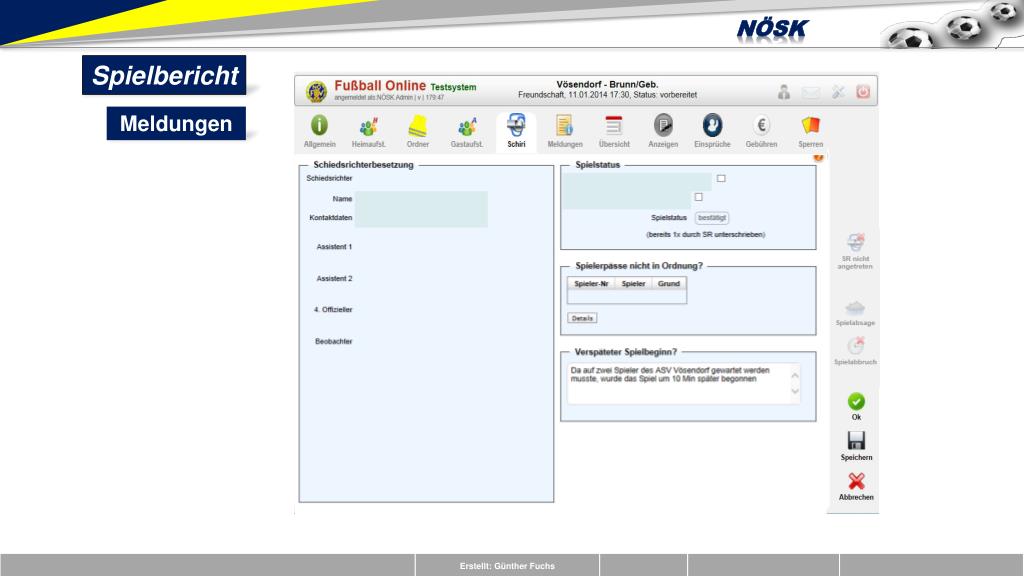The image size is (1024, 576).
Task: Open the Übersicht tab
Action: click(614, 131)
